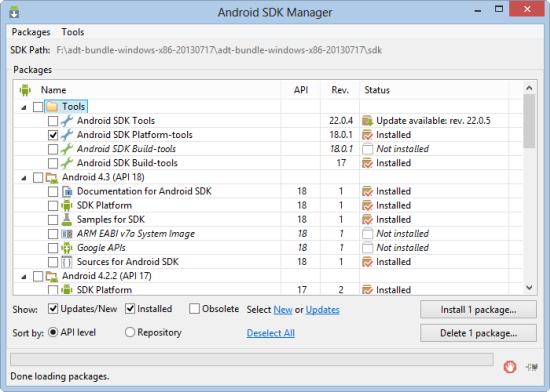Open the Tools menu
The image size is (550, 392).
[73, 32]
